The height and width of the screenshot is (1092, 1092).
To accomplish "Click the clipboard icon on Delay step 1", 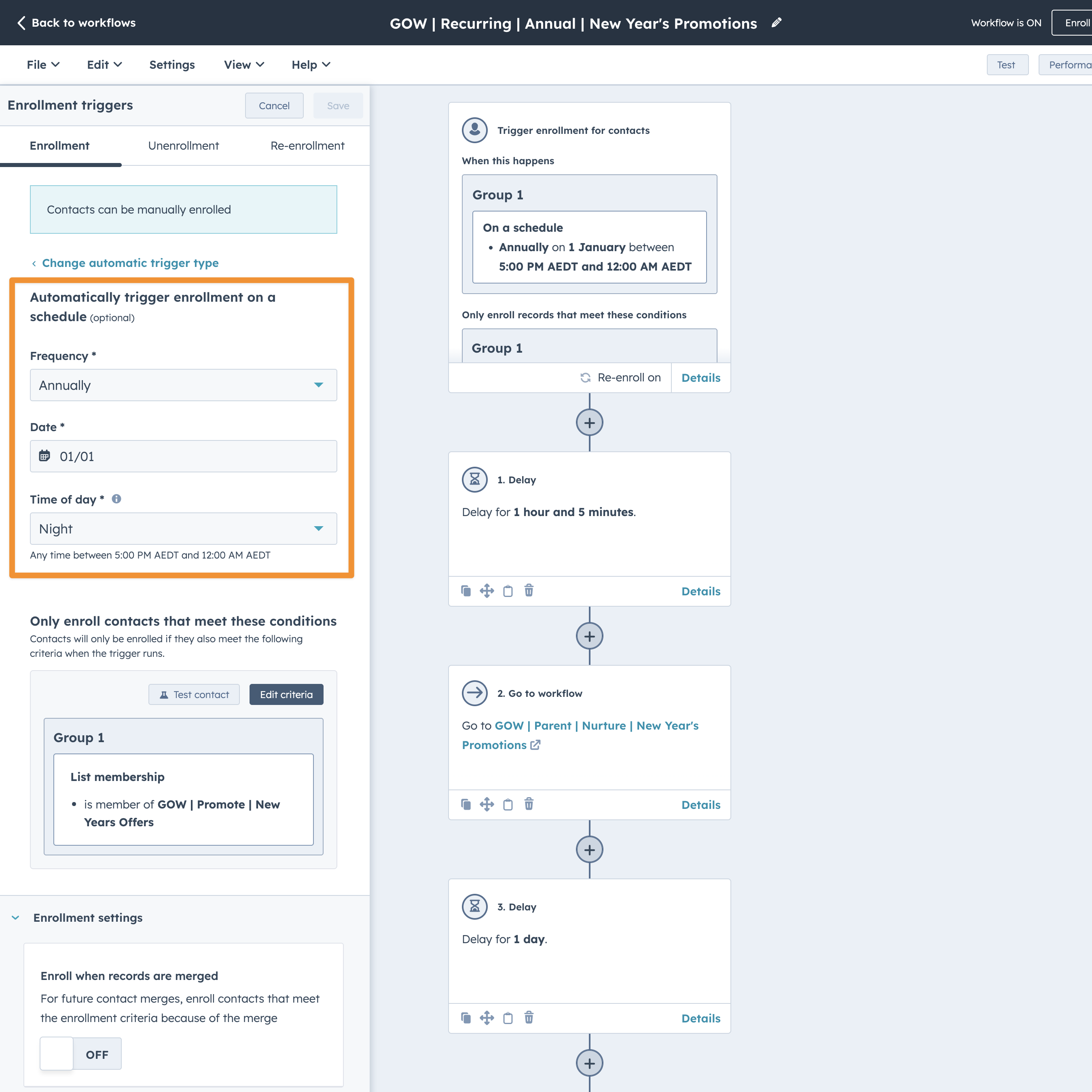I will coord(508,590).
